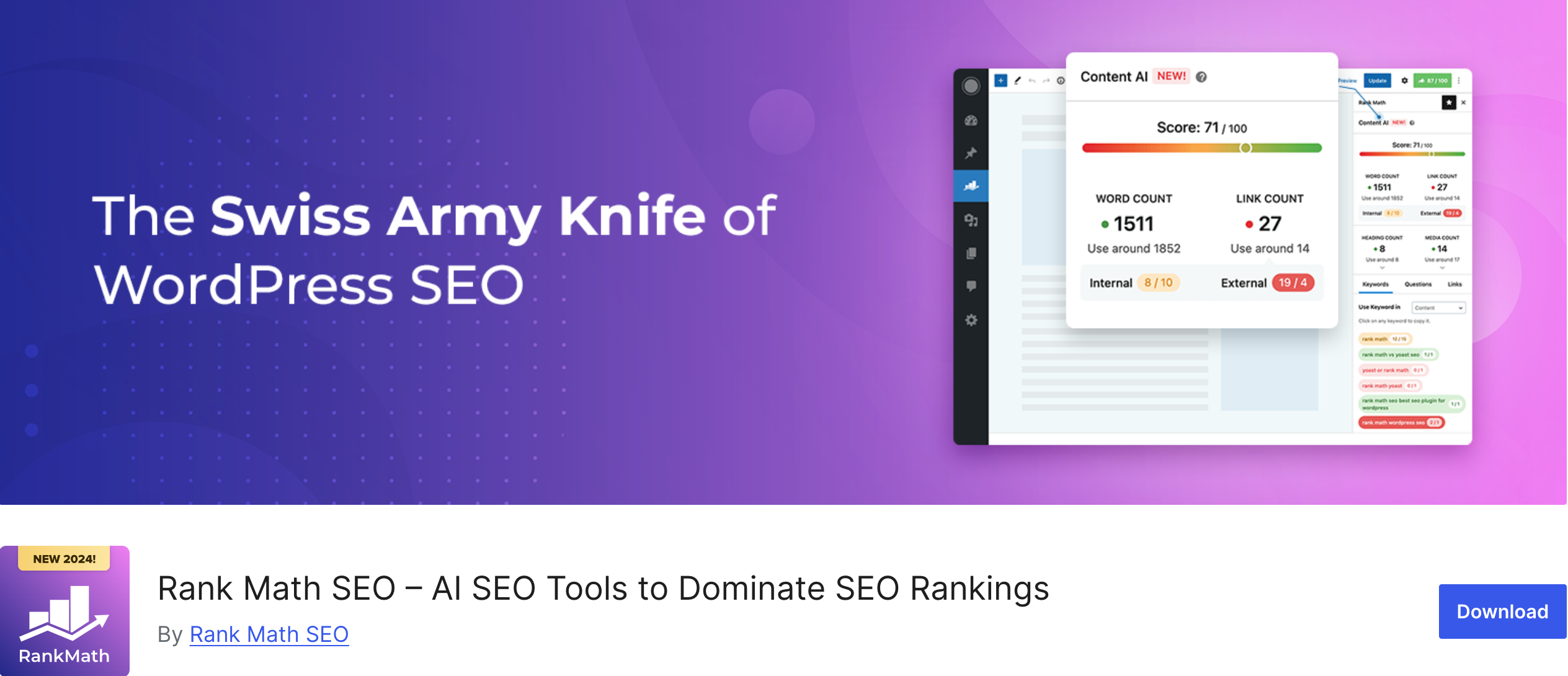
Task: Select the Keywords tab in sidebar
Action: click(x=1376, y=282)
